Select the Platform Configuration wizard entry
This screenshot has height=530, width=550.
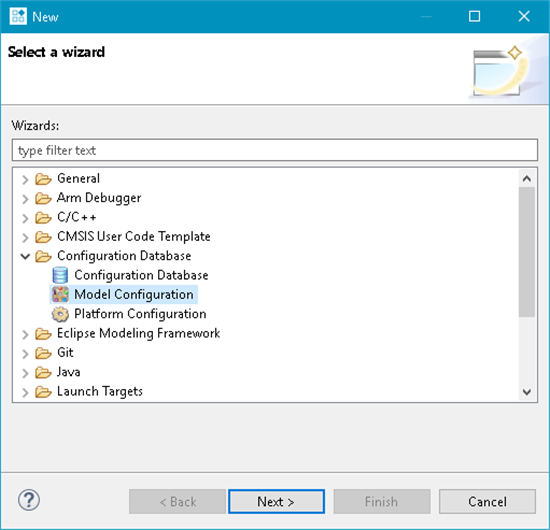click(140, 314)
